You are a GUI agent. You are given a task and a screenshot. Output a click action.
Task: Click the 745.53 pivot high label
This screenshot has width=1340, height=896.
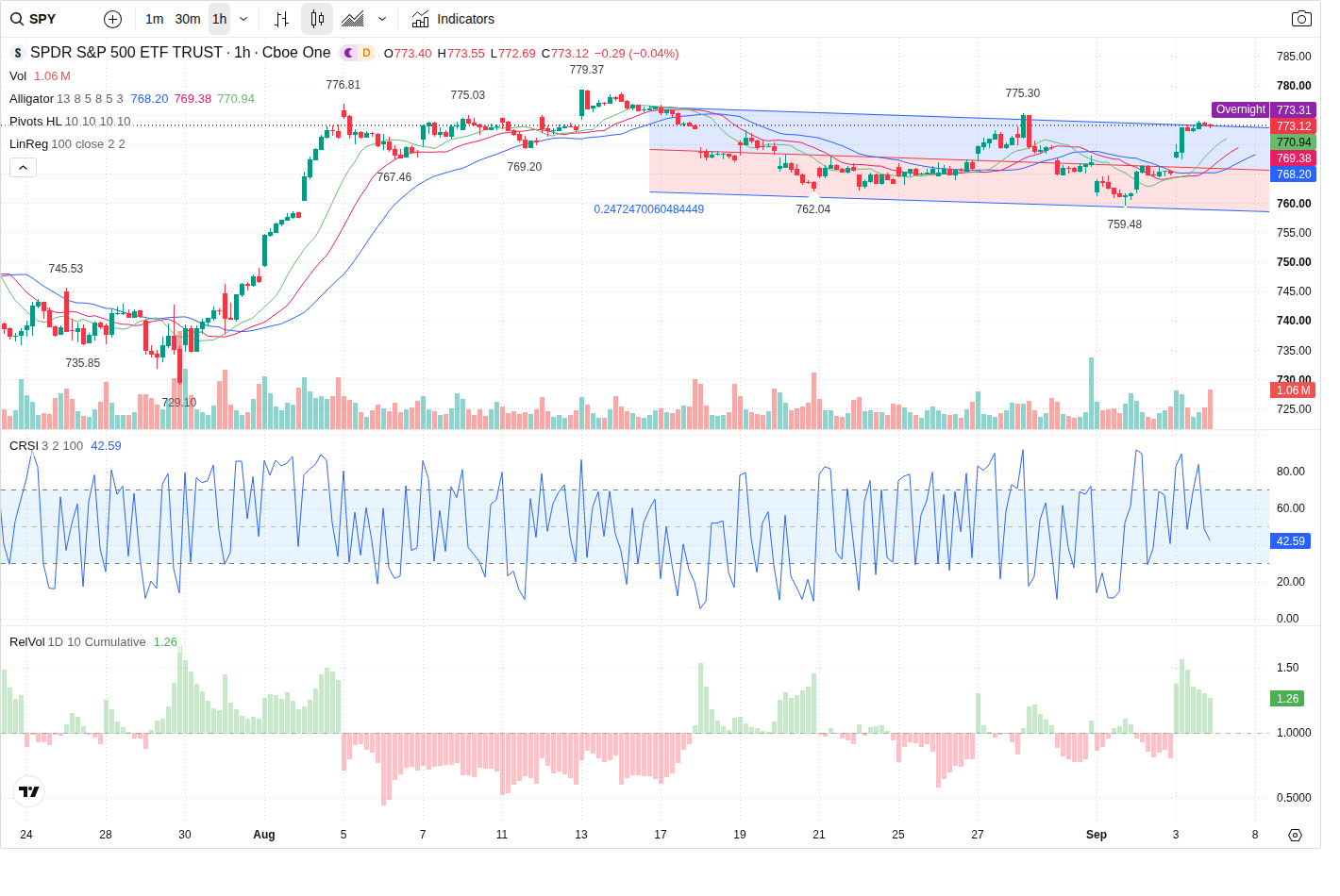tap(66, 269)
